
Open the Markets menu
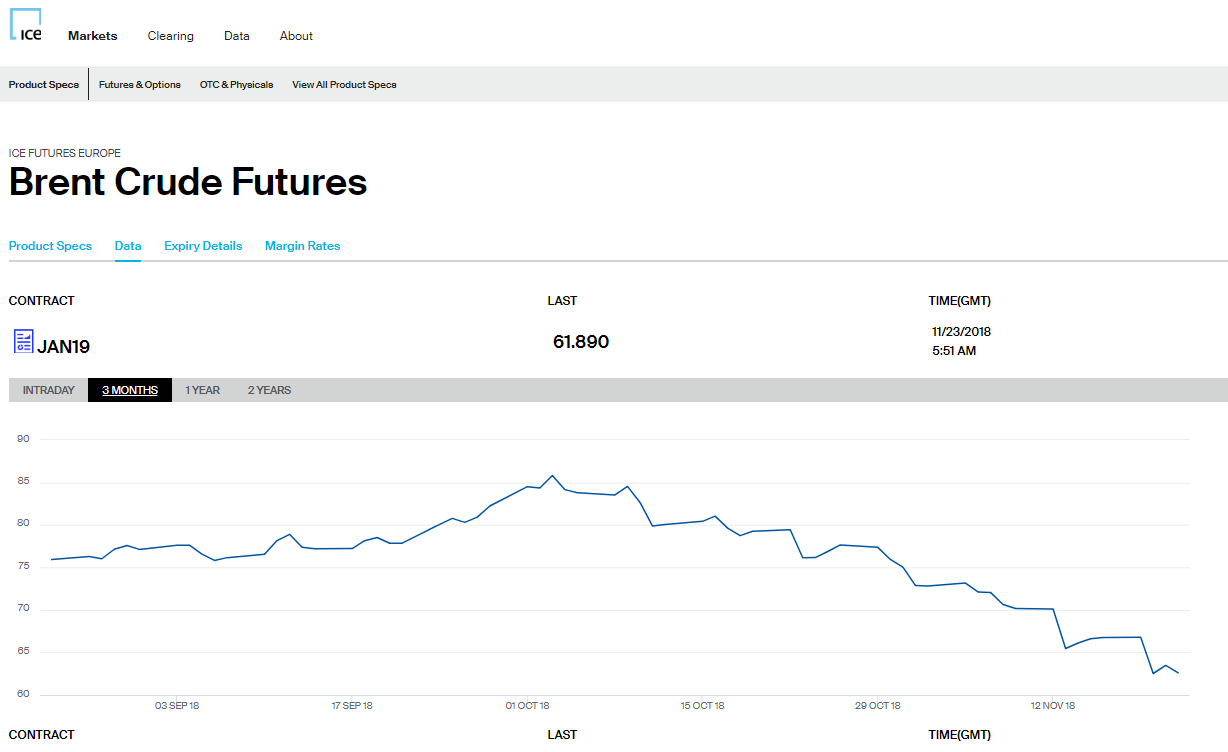93,36
